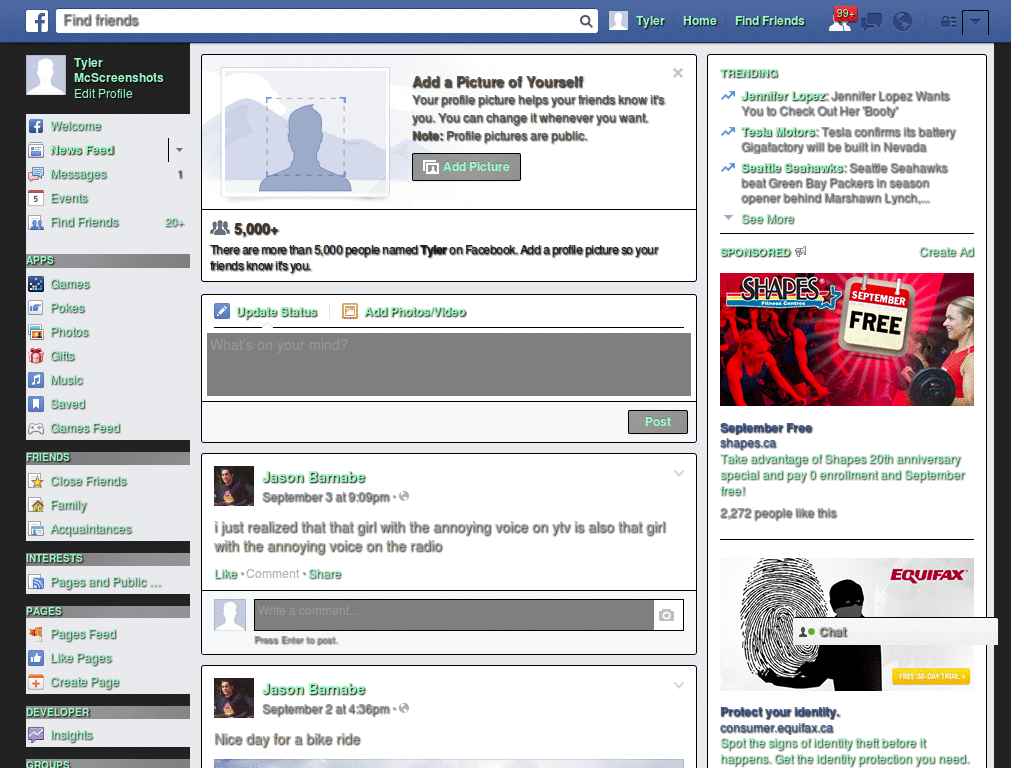Open the Photos app icon

click(36, 332)
